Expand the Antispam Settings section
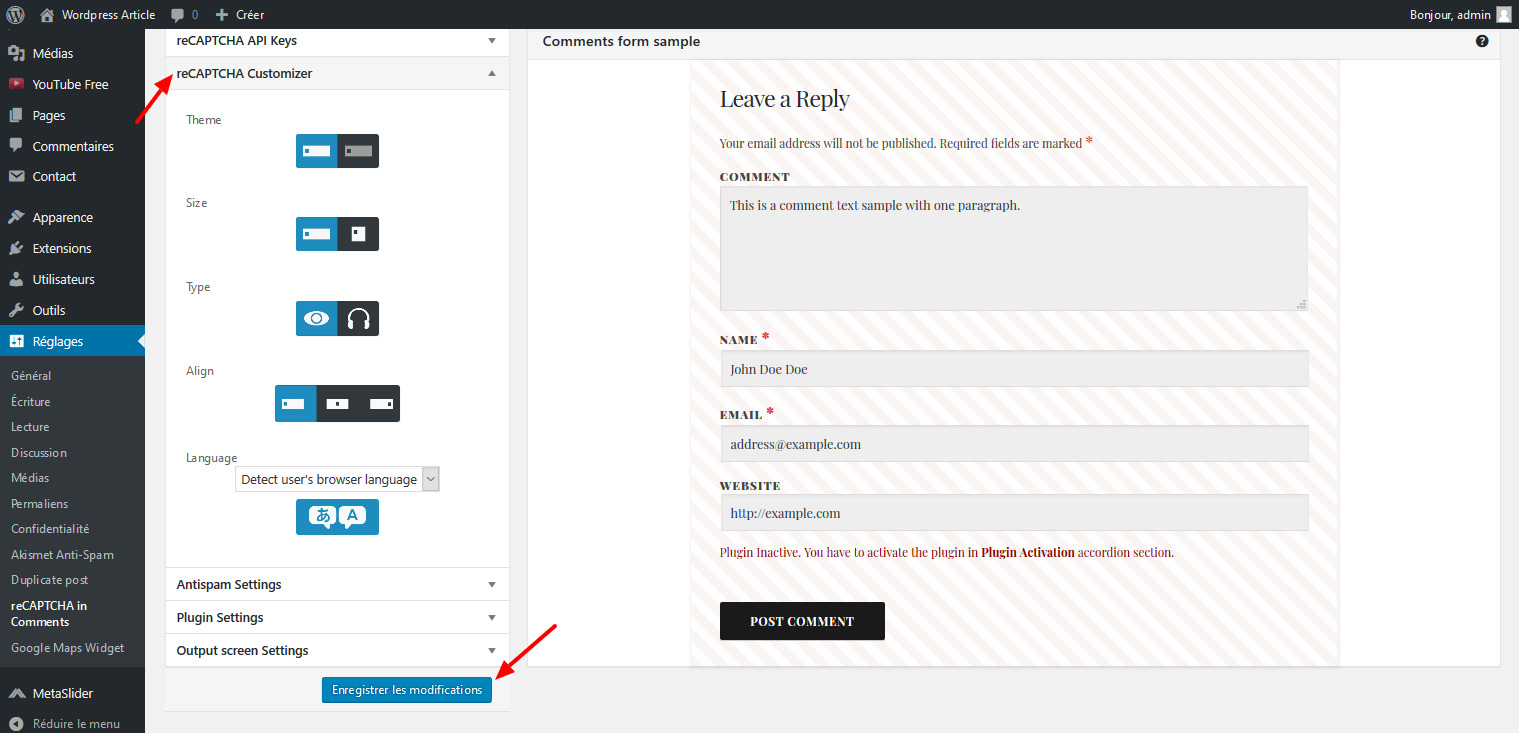This screenshot has height=733, width=1519. [x=337, y=584]
